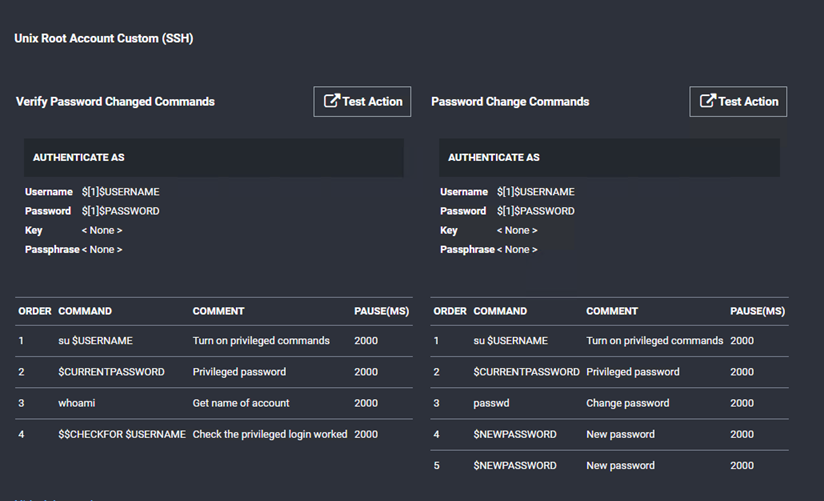
Task: Select the $$CHECKFOR $USERNAME command row
Action: tap(122, 434)
